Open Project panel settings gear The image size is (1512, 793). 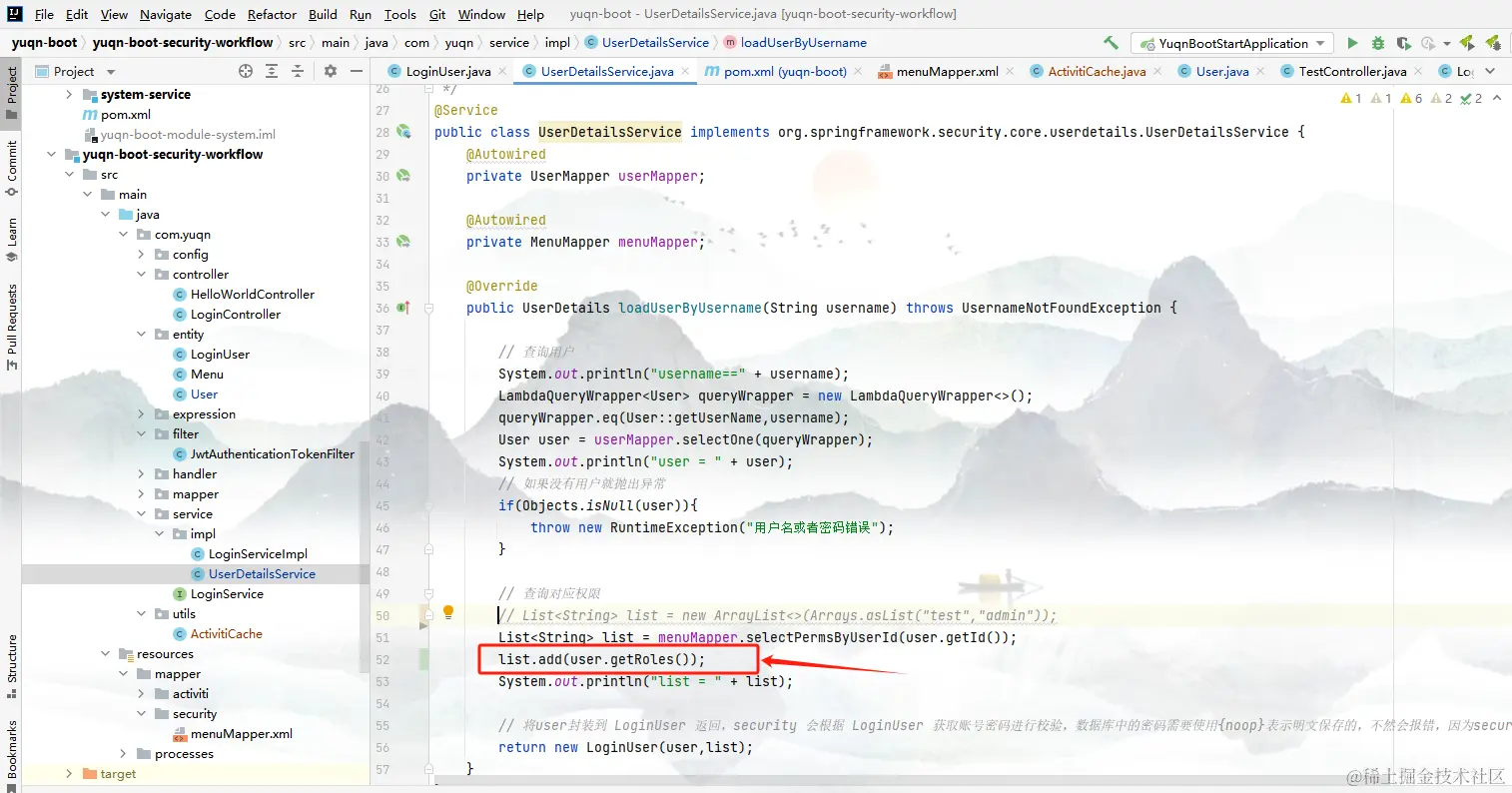point(331,71)
